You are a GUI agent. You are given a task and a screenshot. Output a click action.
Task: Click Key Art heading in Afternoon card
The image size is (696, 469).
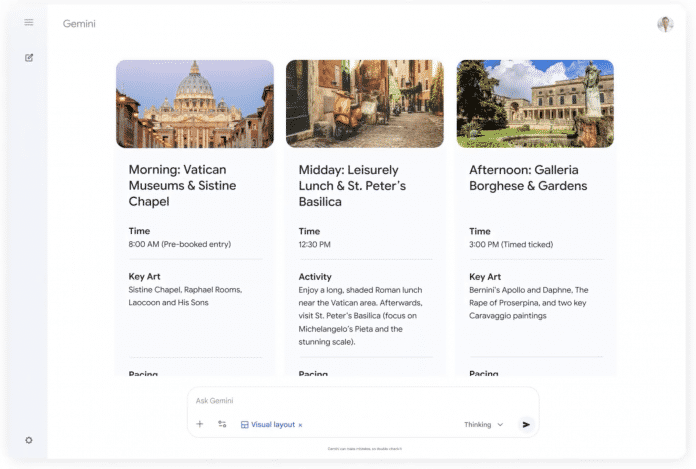[485, 277]
